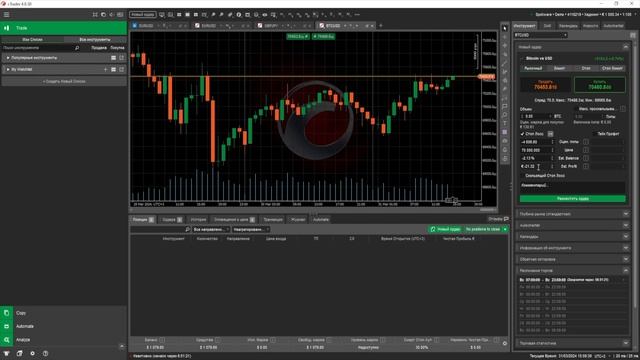Click the green New Order button in positions panel
The height and width of the screenshot is (360, 640).
pyautogui.click(x=445, y=229)
